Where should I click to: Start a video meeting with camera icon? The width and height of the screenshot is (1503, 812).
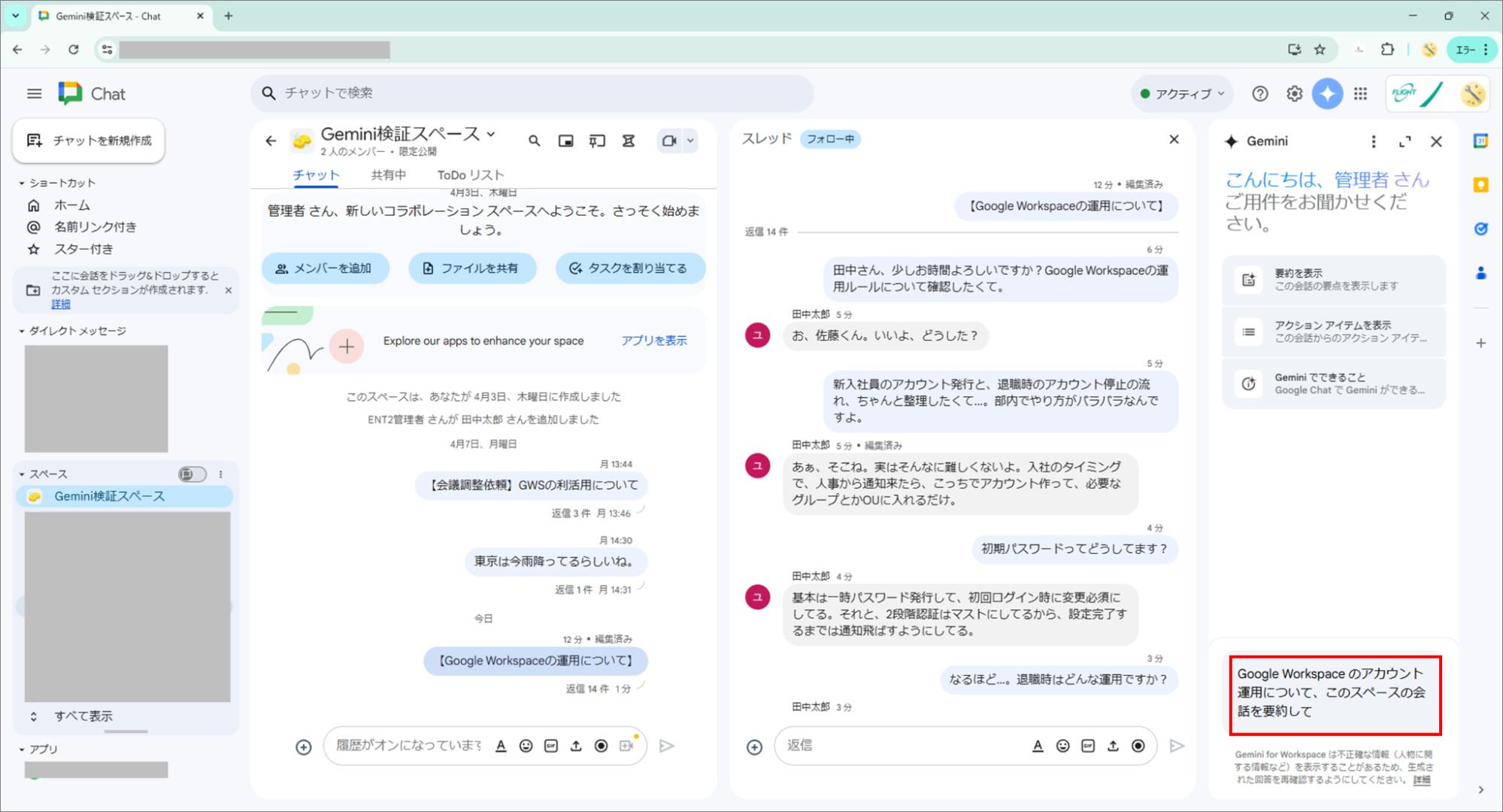click(668, 141)
